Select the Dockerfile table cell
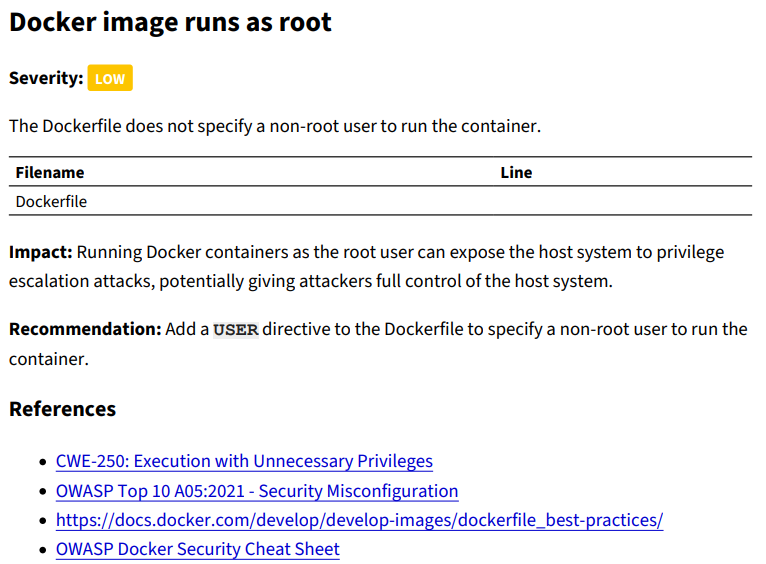Image resolution: width=766 pixels, height=564 pixels. click(x=52, y=201)
